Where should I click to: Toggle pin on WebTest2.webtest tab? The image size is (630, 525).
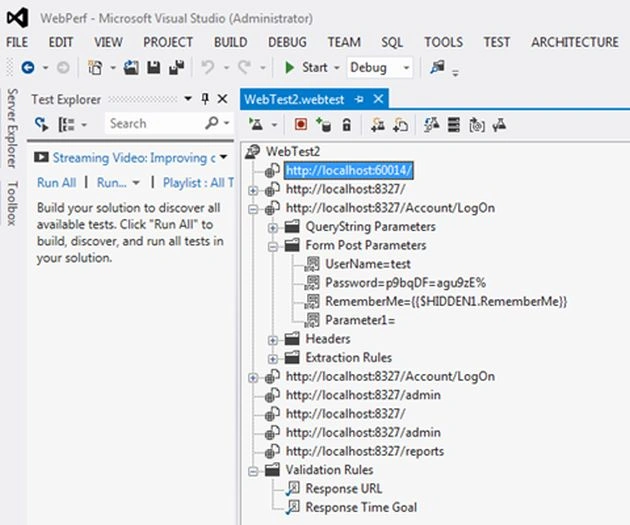(359, 99)
